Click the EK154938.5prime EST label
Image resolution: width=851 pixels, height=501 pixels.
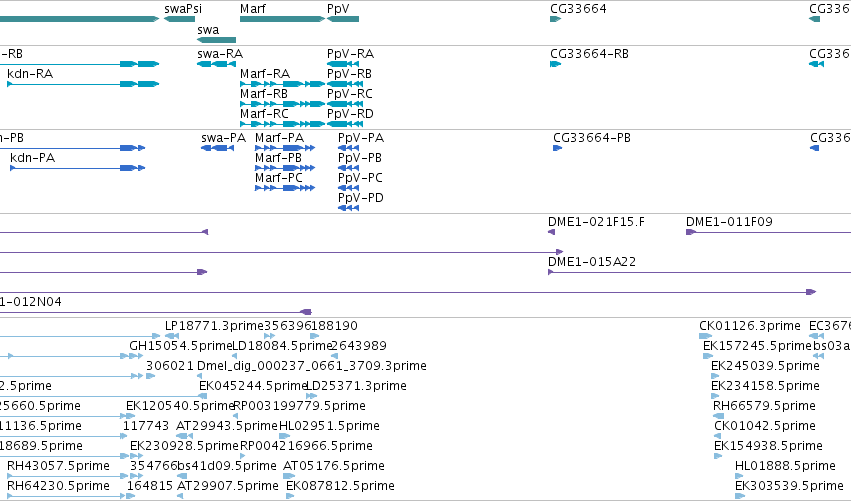coord(769,447)
